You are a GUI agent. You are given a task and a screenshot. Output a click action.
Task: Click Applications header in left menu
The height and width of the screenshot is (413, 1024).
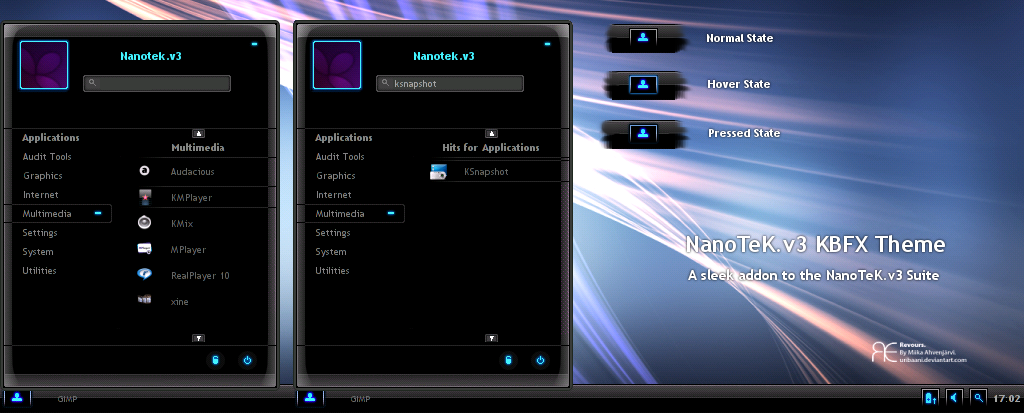[x=50, y=138]
